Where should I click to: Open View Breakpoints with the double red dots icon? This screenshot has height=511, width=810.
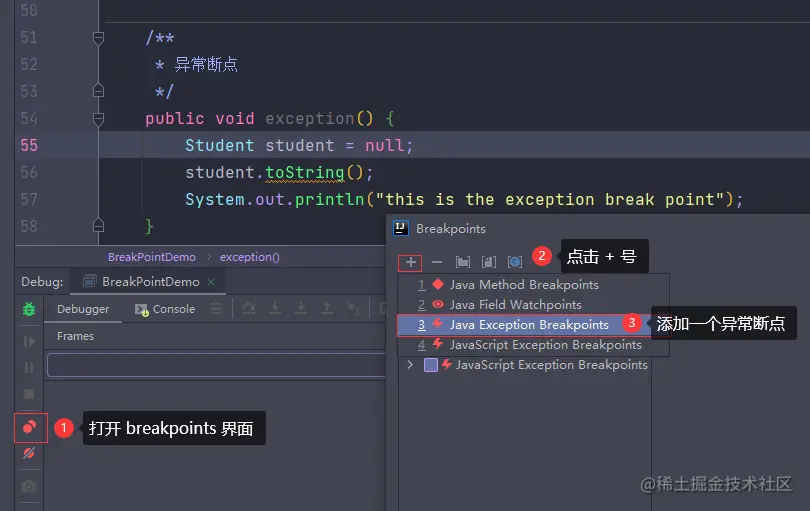(29, 427)
